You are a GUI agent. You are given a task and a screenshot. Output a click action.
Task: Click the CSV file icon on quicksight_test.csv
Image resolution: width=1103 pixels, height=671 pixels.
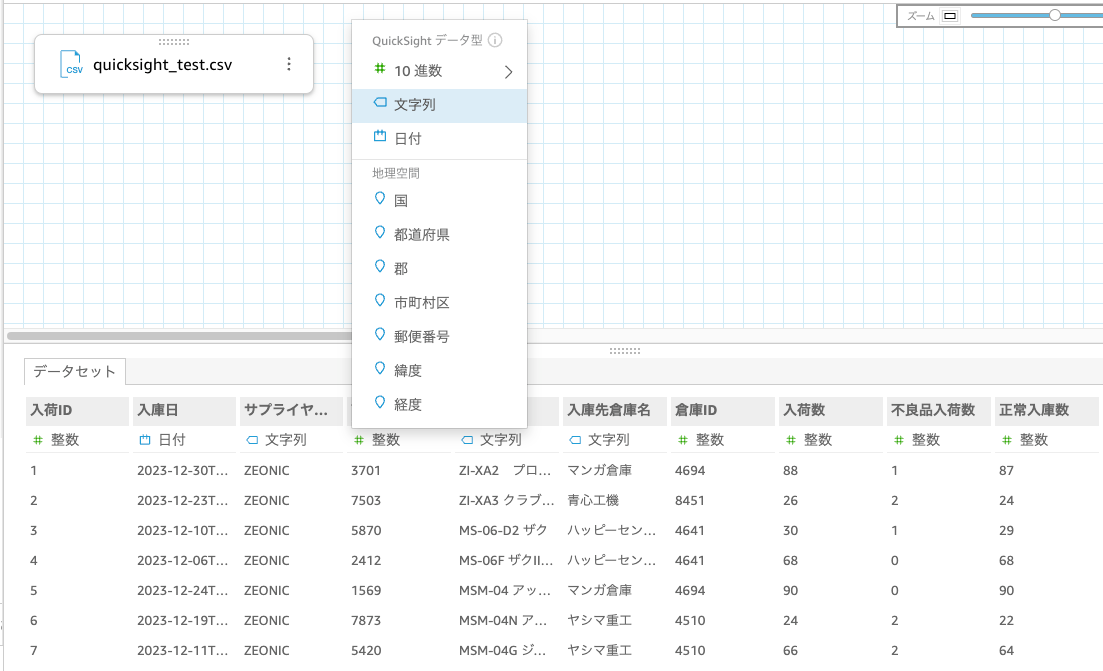[71, 63]
